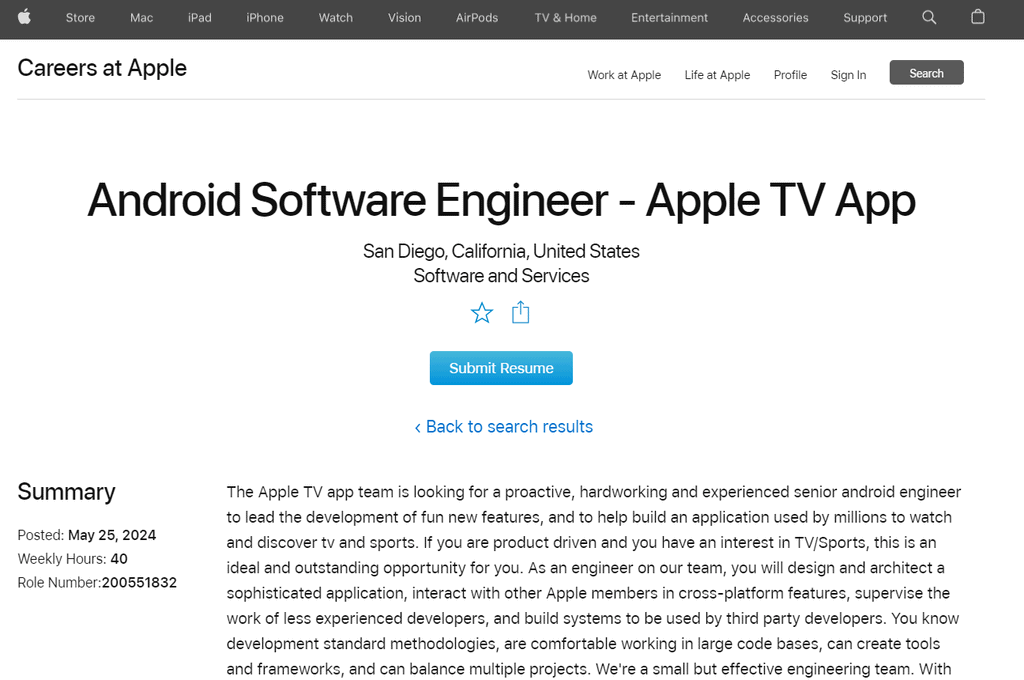Return via Back to search results
1024x680 pixels.
tap(503, 426)
